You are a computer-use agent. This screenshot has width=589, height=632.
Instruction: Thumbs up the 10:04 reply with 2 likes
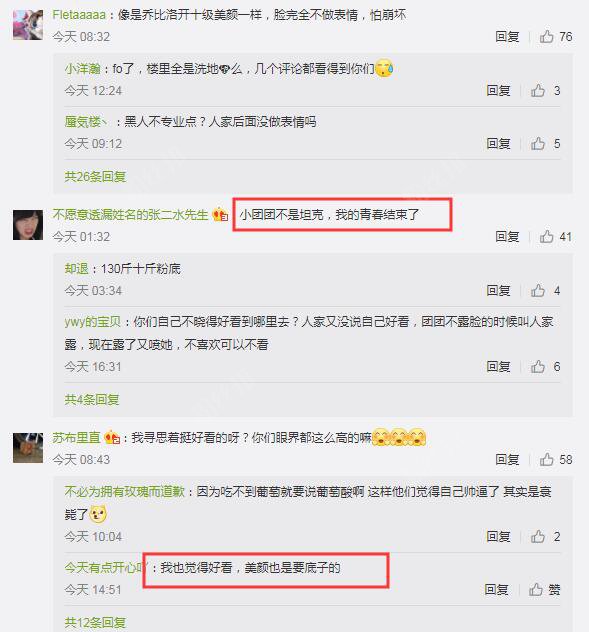(545, 536)
